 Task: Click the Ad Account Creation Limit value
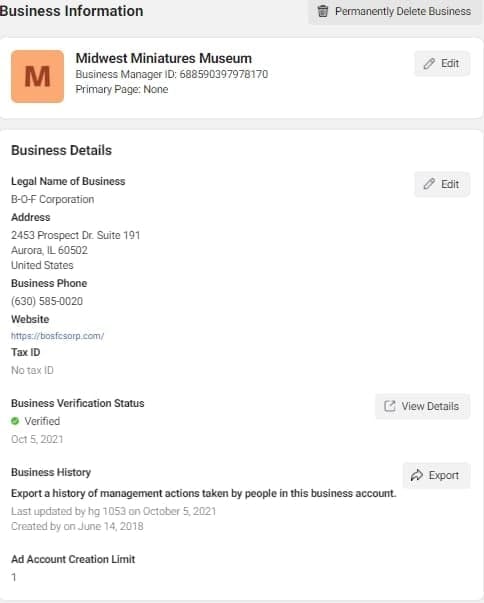14,577
